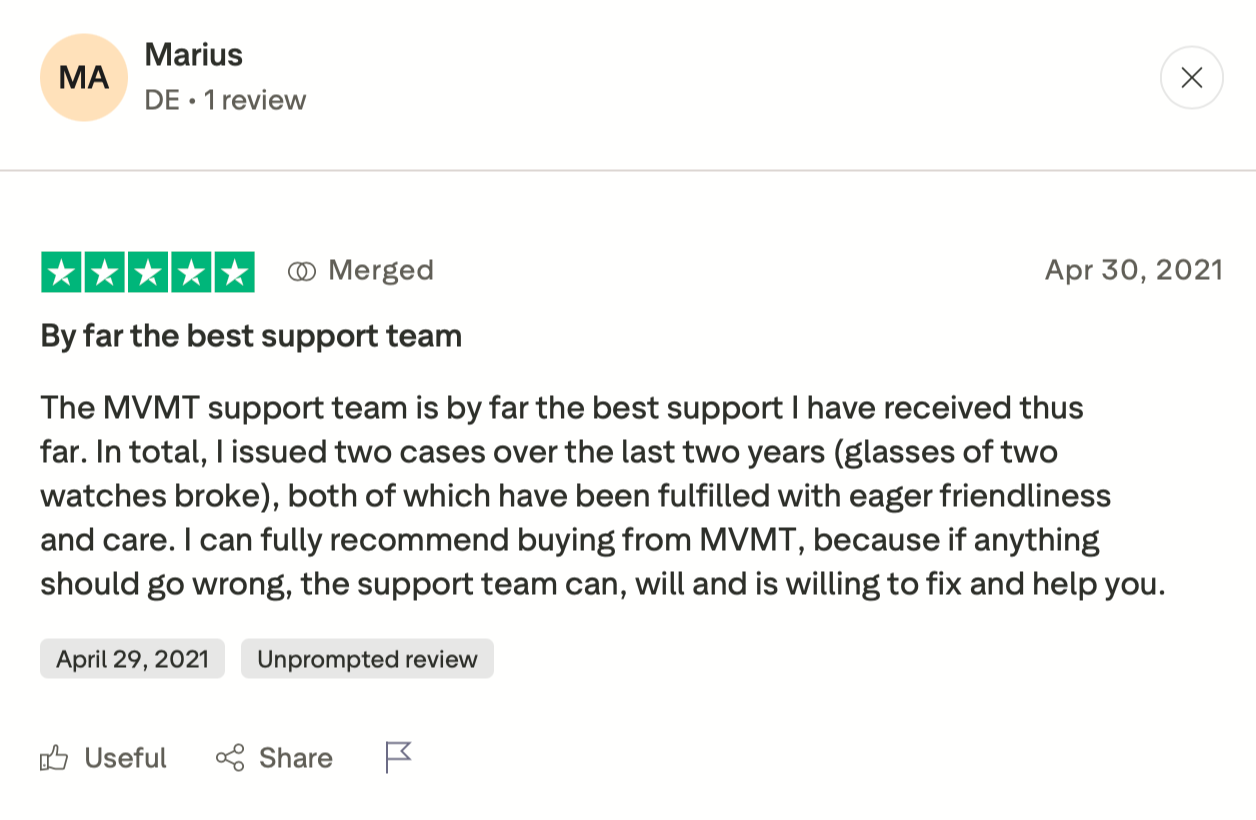Click the Share text label
The height and width of the screenshot is (820, 1256).
click(295, 758)
